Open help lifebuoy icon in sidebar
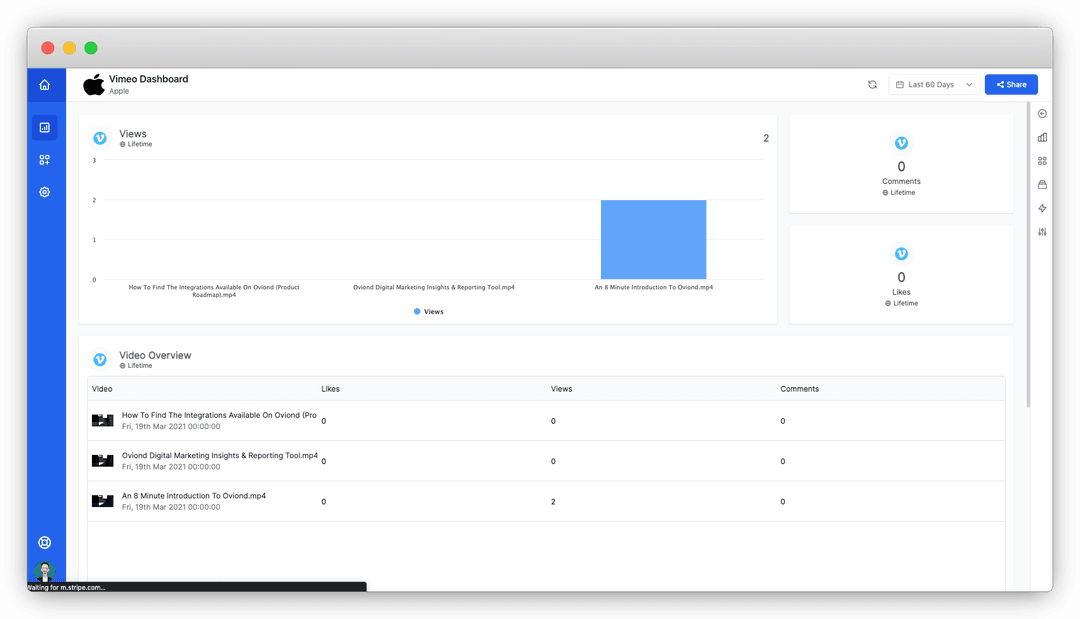 [45, 543]
